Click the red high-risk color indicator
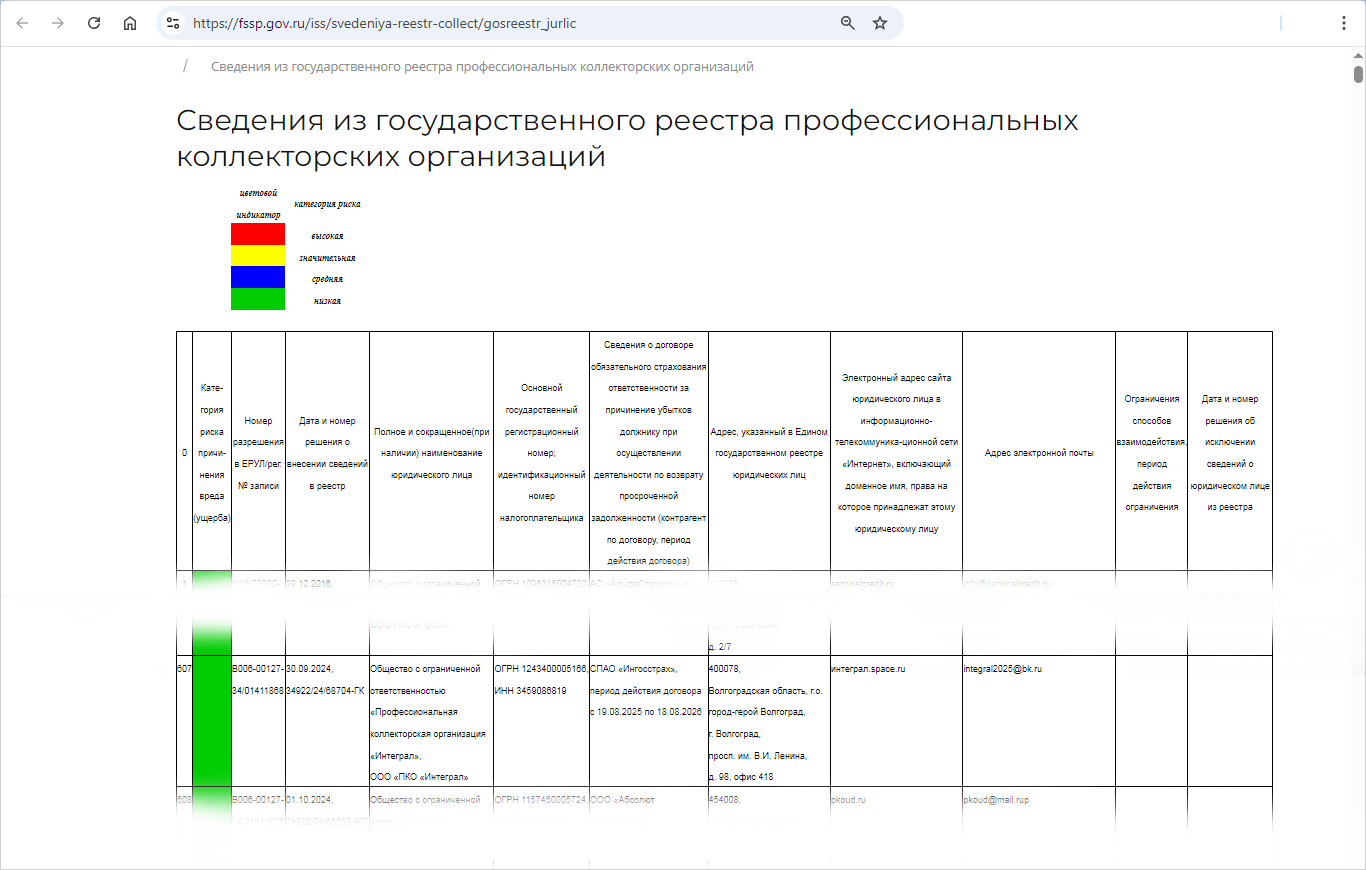1366x870 pixels. point(258,234)
